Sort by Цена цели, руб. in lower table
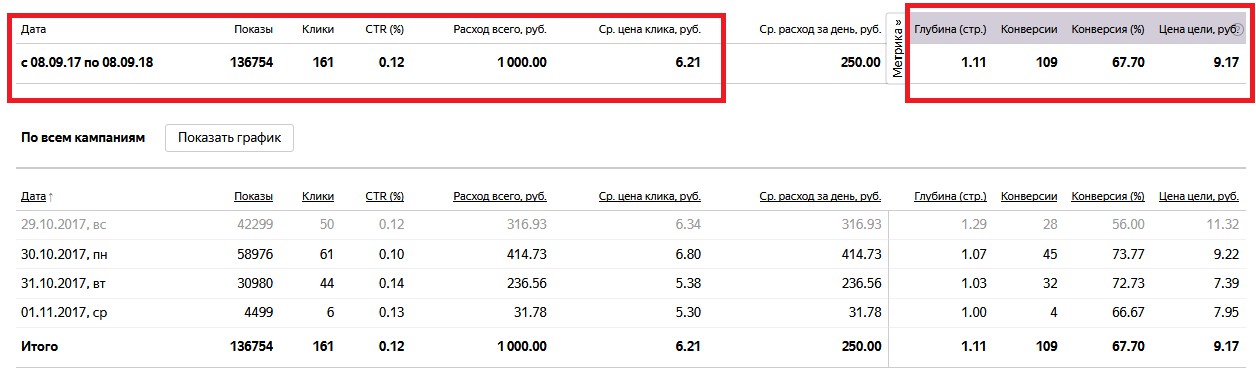1256x375 pixels. coord(1199,196)
